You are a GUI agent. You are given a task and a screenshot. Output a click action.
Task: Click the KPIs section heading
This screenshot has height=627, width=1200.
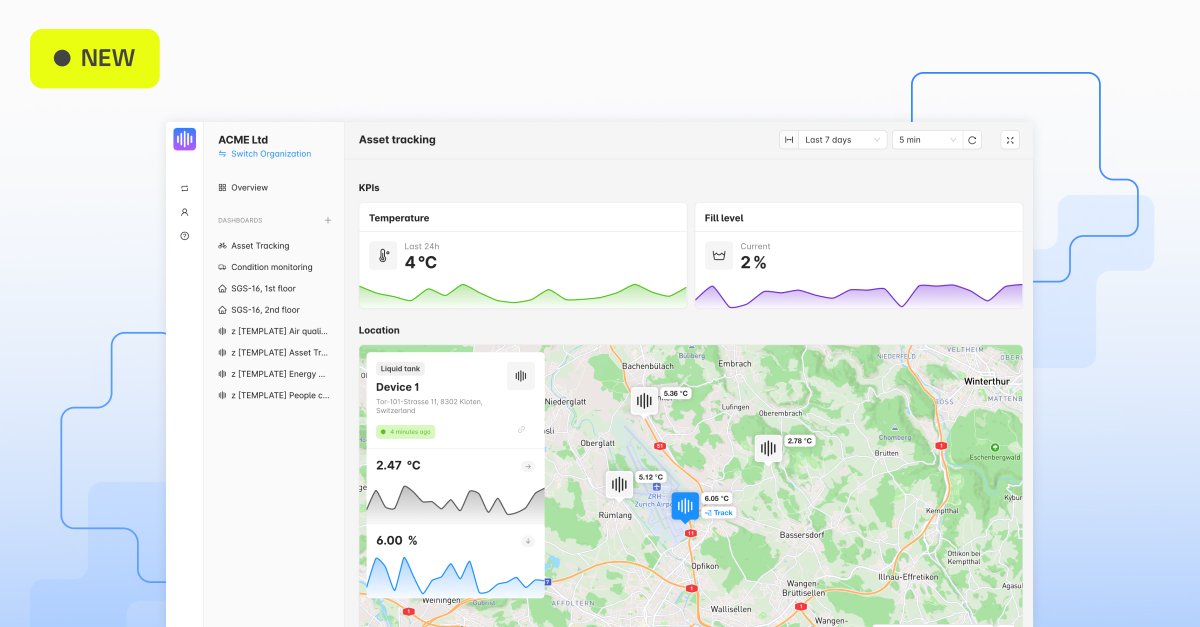tap(369, 187)
